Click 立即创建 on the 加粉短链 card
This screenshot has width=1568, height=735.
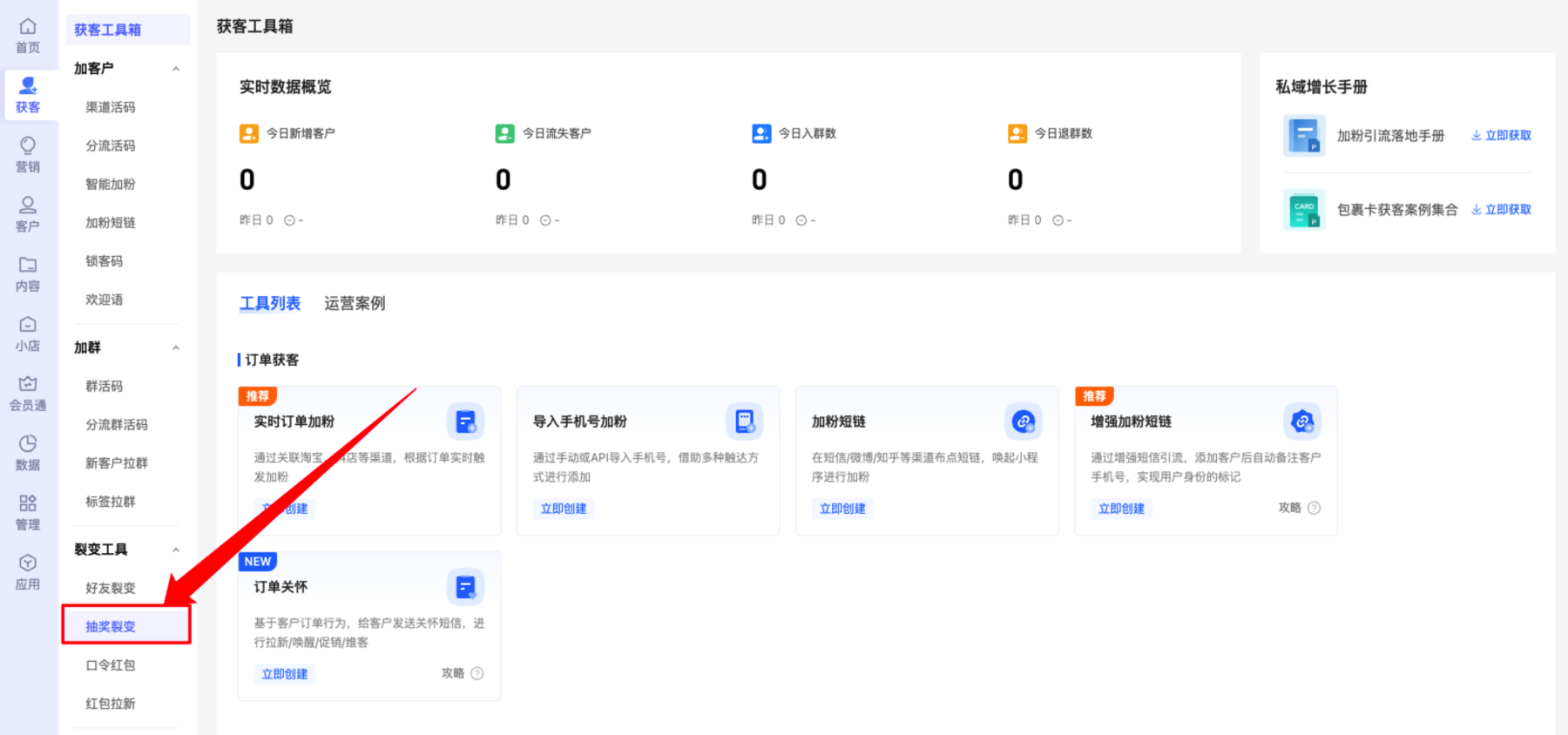pyautogui.click(x=842, y=509)
